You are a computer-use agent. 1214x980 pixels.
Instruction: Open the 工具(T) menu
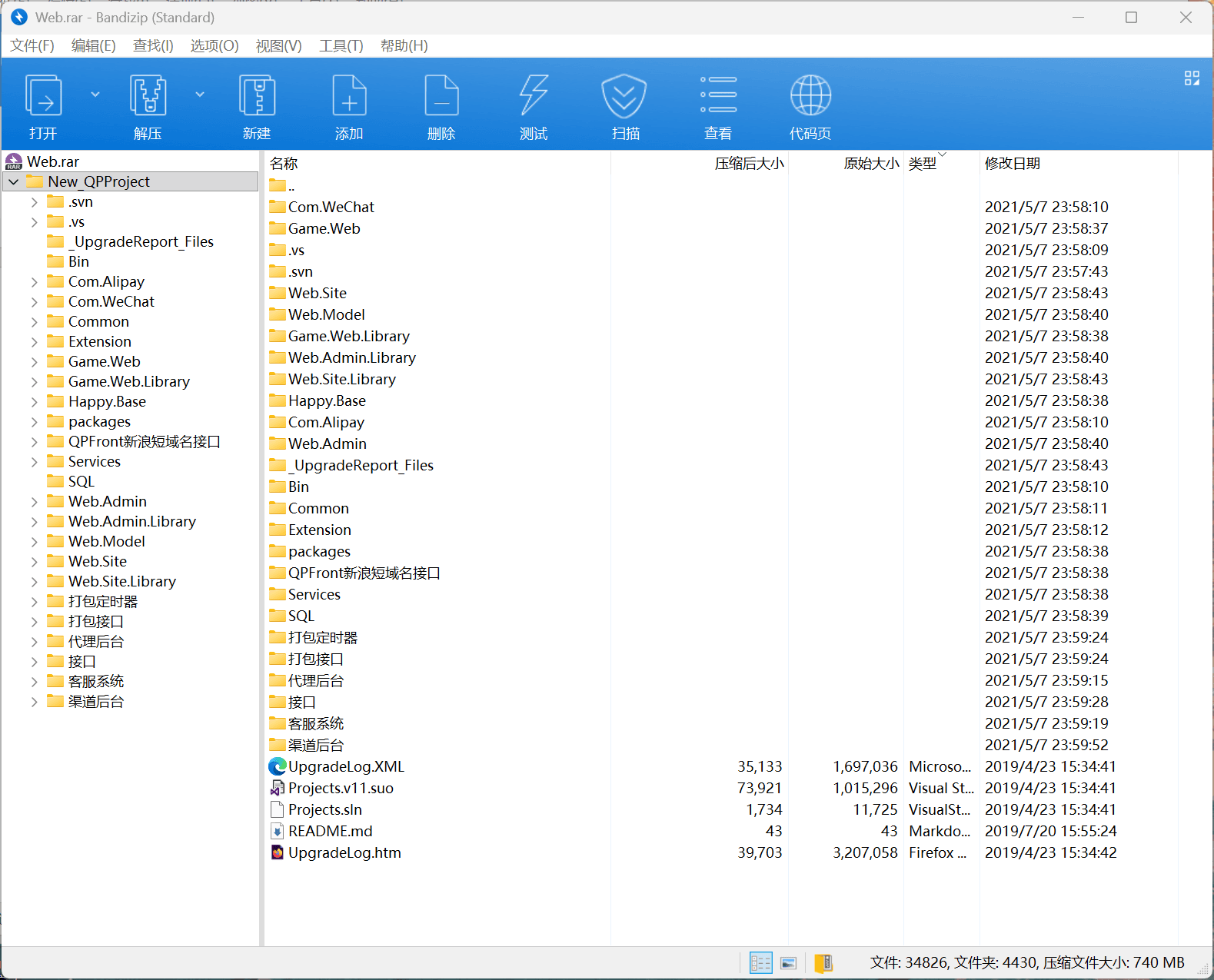coord(341,46)
